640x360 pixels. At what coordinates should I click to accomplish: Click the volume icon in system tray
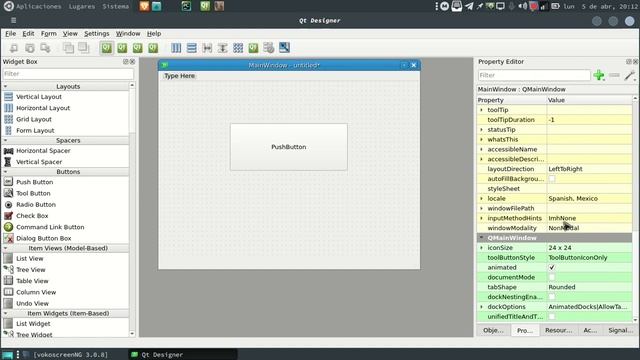pos(522,6)
